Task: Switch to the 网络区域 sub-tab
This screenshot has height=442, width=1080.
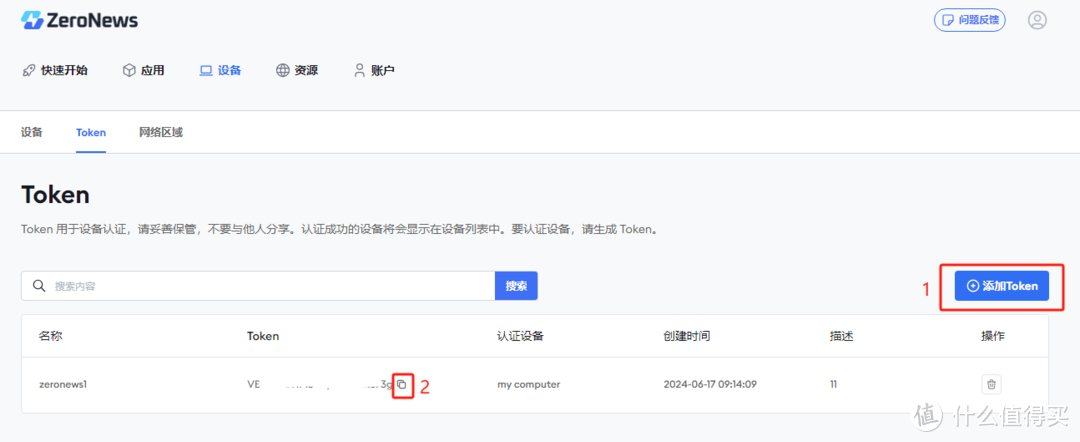Action: pyautogui.click(x=161, y=132)
